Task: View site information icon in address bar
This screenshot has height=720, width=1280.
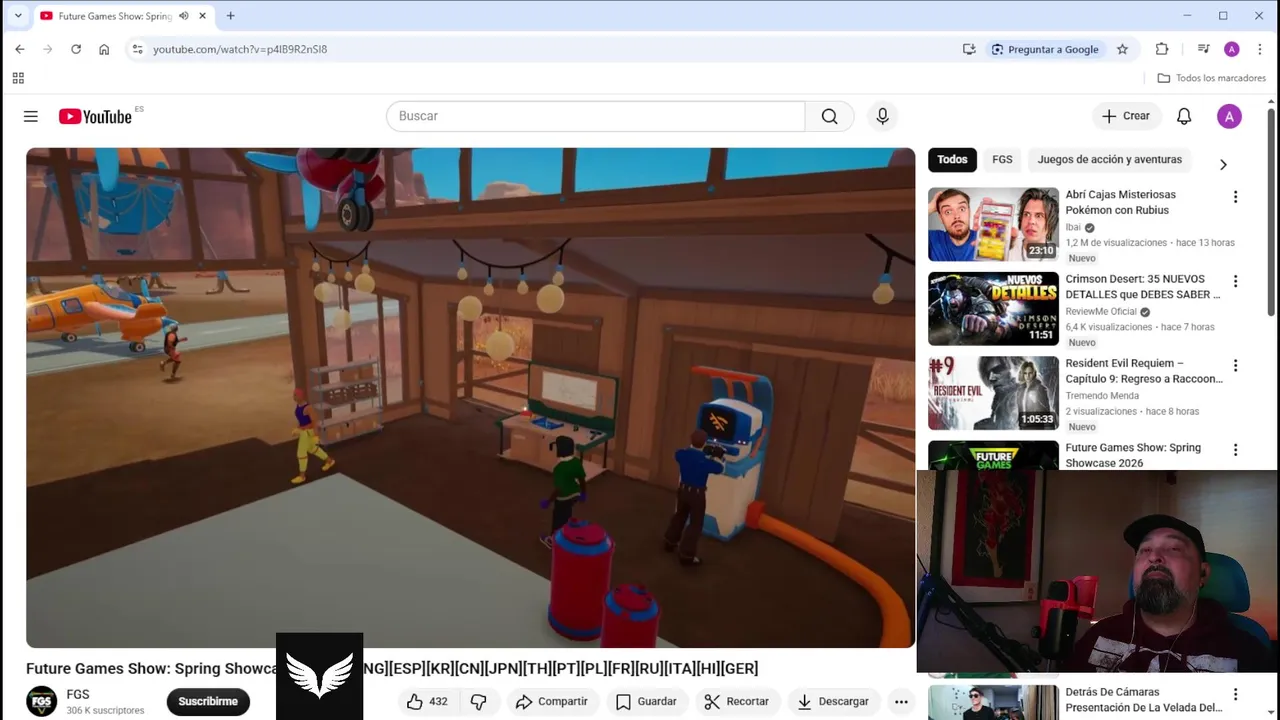Action: point(137,49)
